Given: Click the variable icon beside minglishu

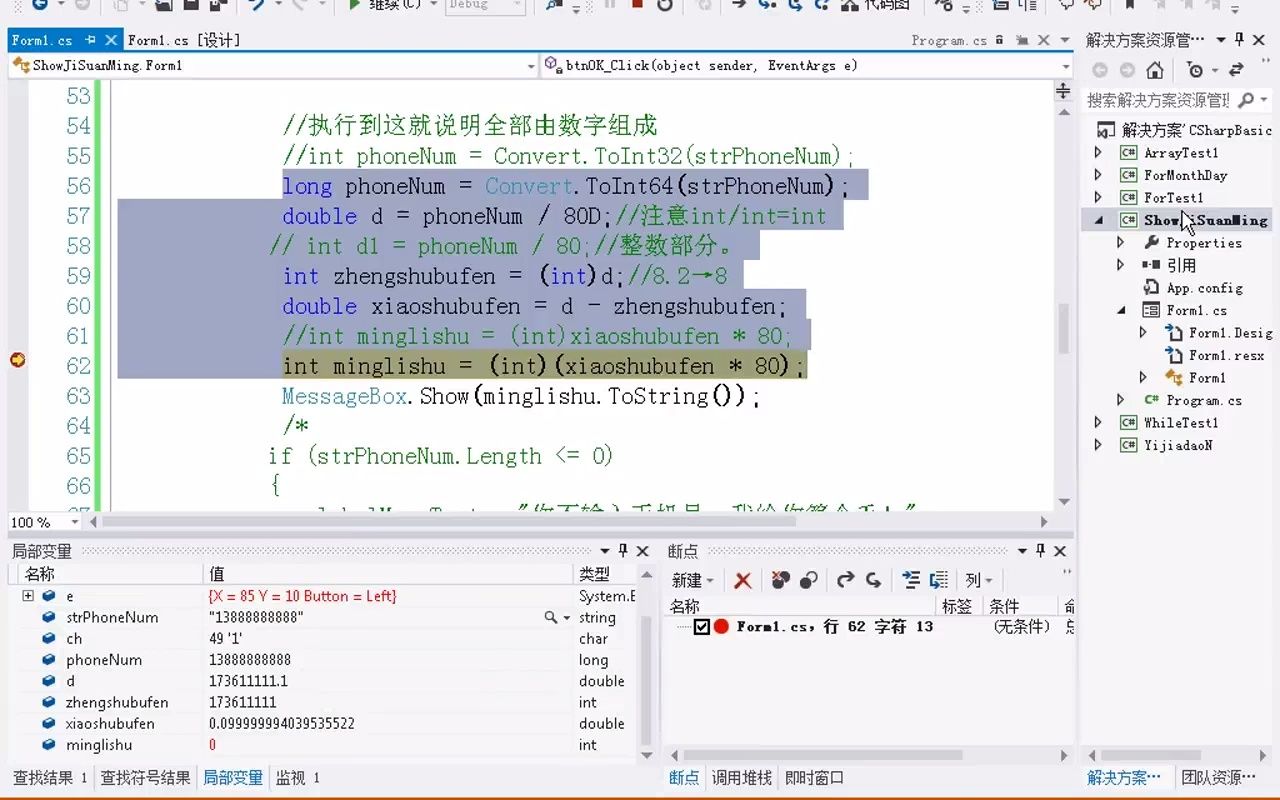Looking at the screenshot, I should click(x=48, y=745).
